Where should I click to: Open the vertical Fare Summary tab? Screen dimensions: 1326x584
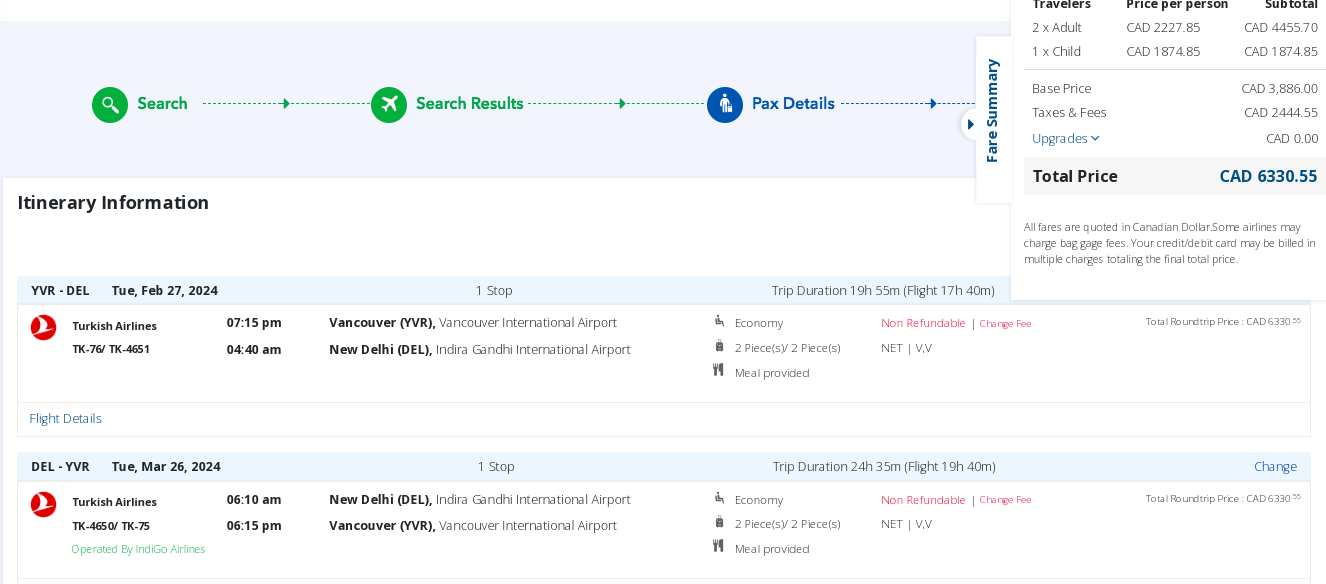992,110
